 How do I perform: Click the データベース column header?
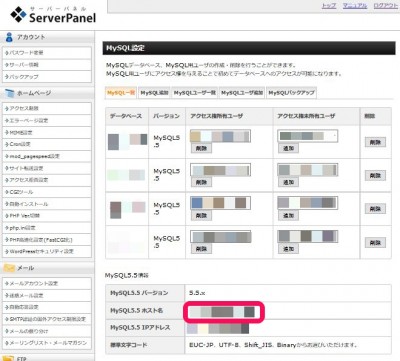[126, 116]
